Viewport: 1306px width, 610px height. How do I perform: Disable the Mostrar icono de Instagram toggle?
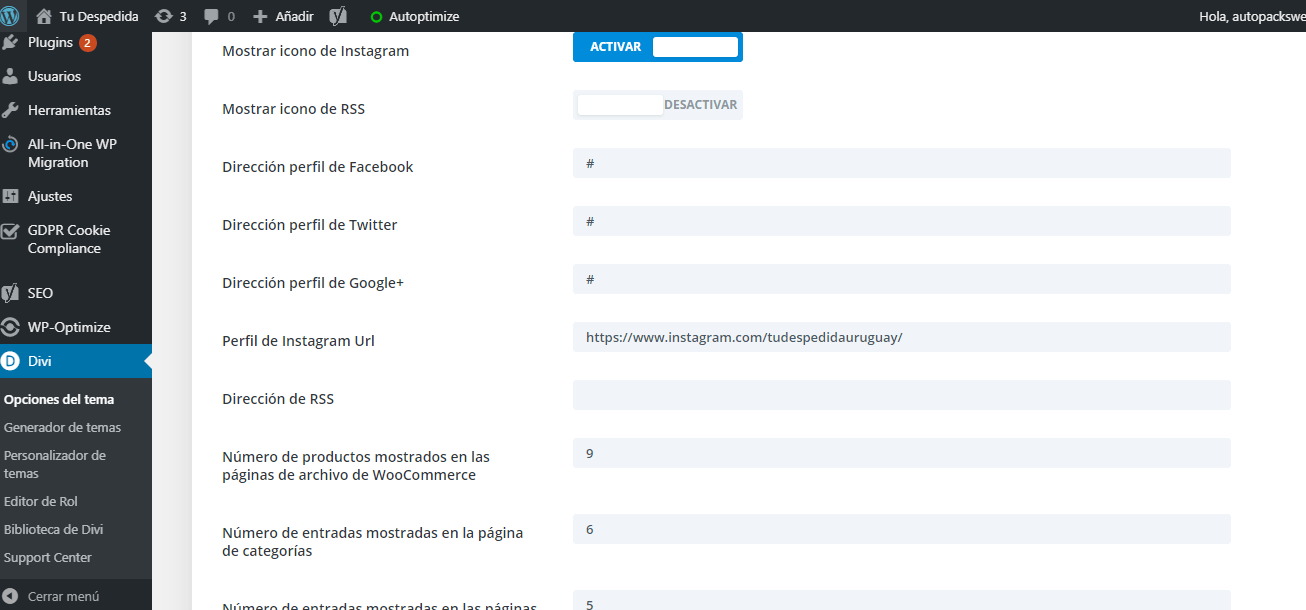tap(658, 47)
